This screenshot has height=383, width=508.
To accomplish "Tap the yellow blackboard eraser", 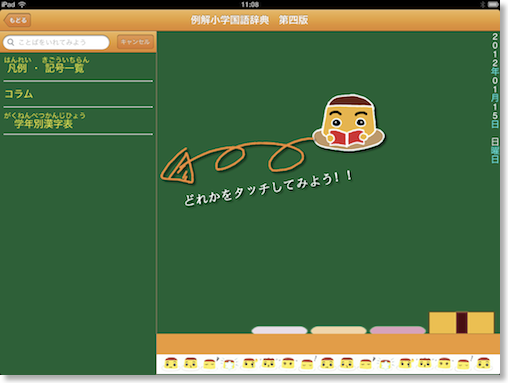I will [461, 323].
